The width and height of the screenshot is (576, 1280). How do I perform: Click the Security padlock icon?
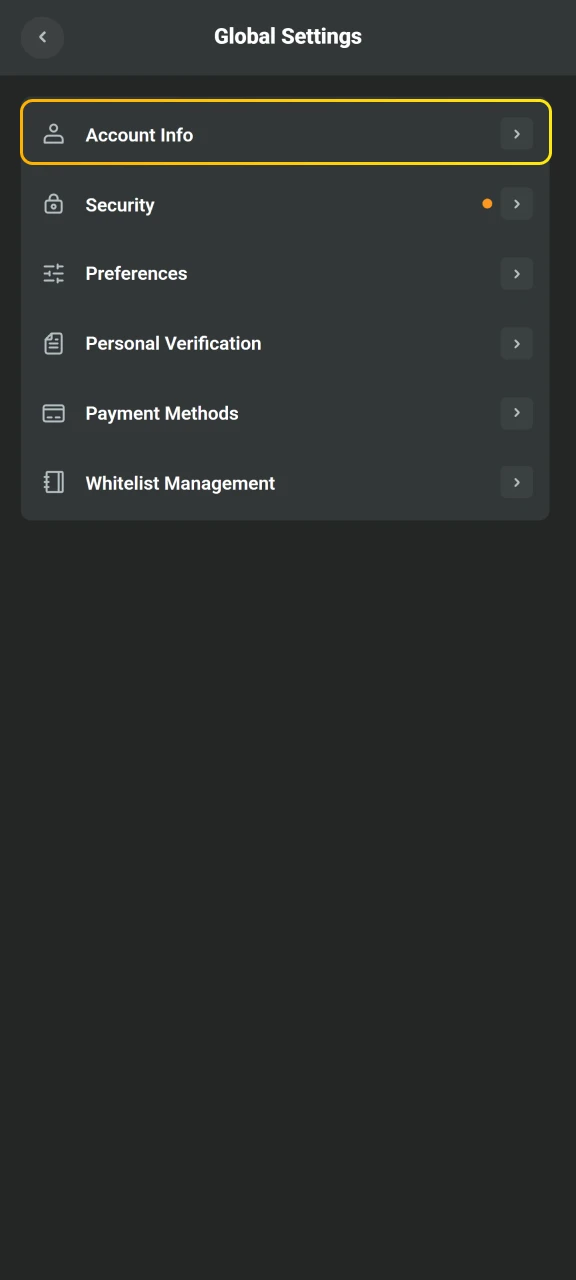(53, 204)
